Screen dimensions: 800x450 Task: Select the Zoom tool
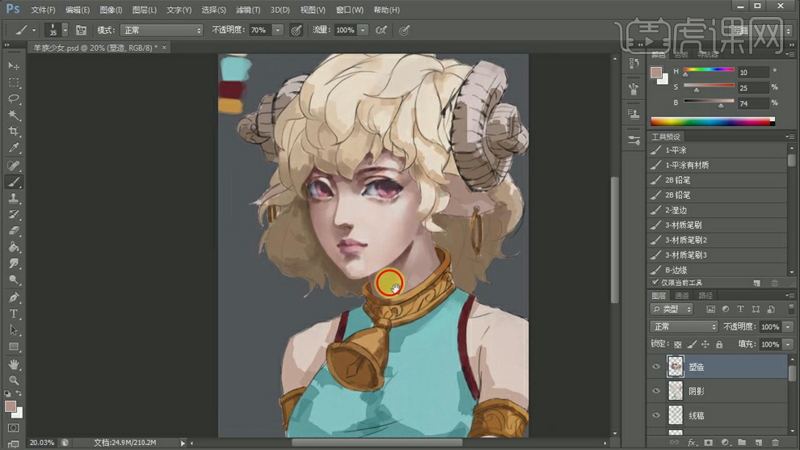point(14,381)
